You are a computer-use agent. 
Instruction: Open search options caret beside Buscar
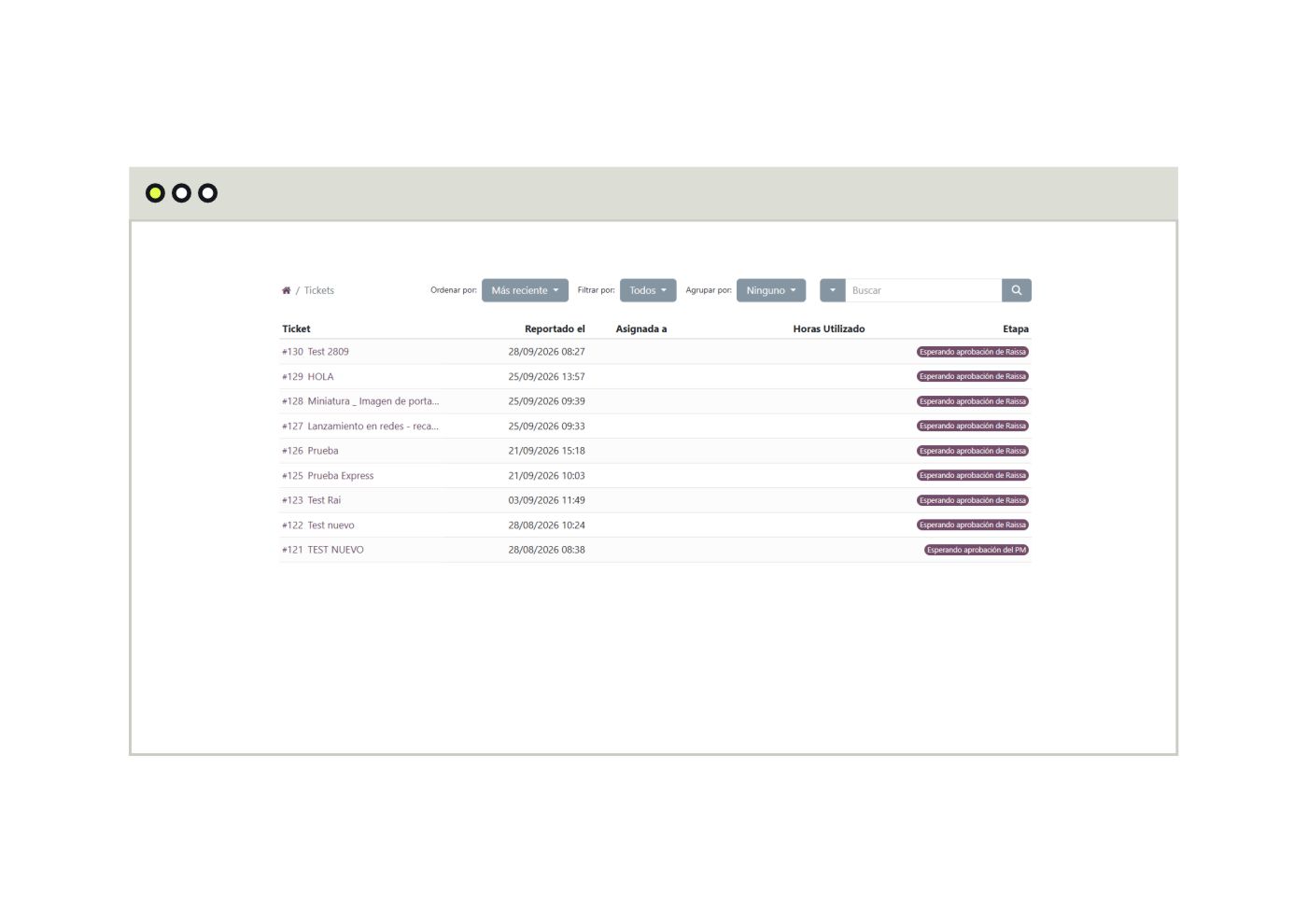[833, 290]
